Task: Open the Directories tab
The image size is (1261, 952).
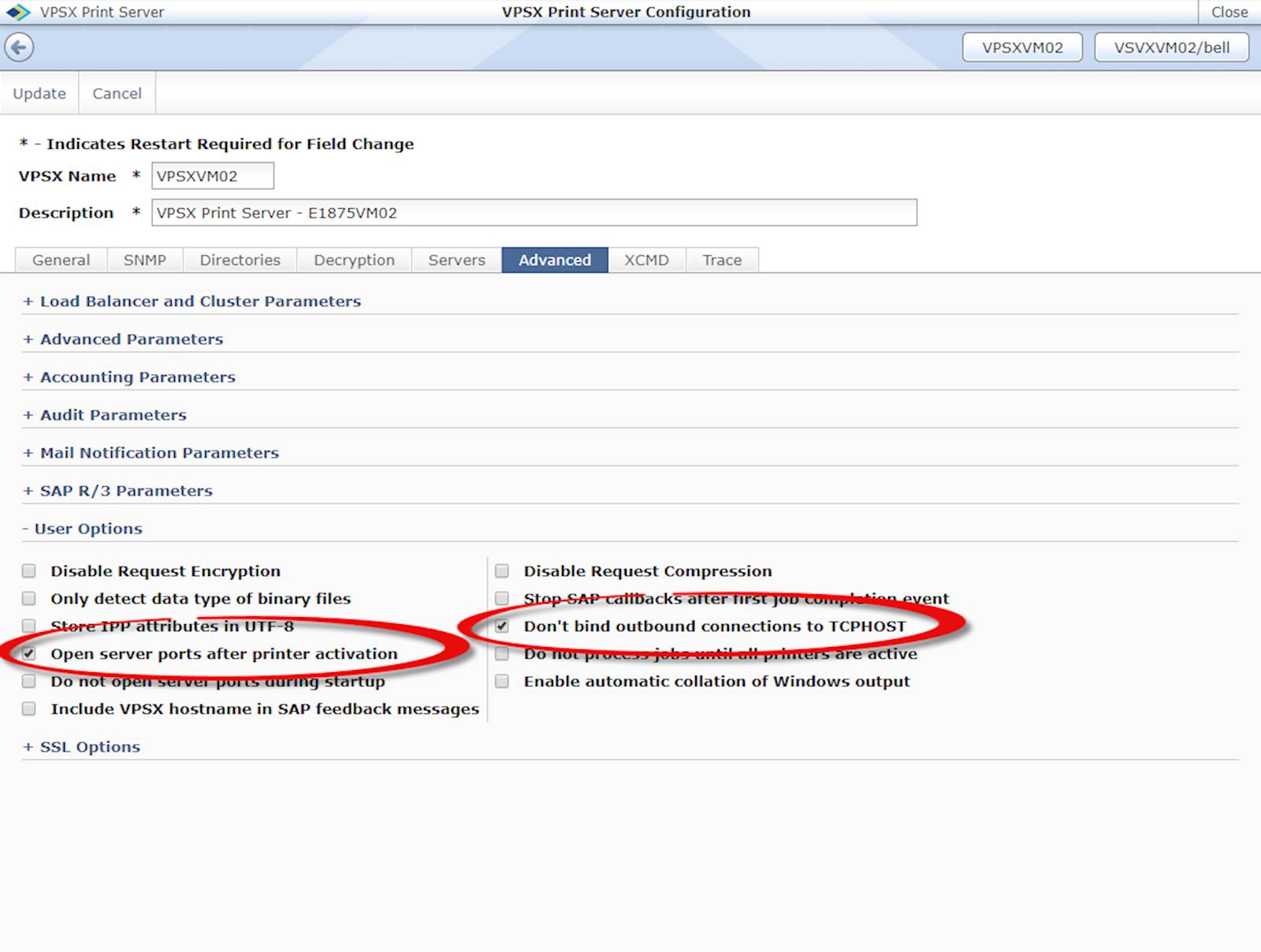Action: (240, 260)
